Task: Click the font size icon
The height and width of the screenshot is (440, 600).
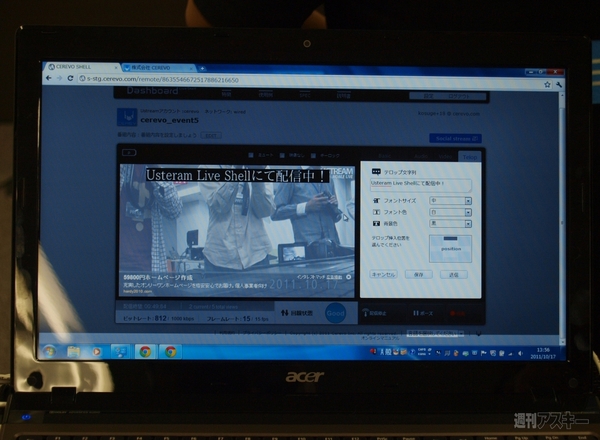Action: (376, 200)
